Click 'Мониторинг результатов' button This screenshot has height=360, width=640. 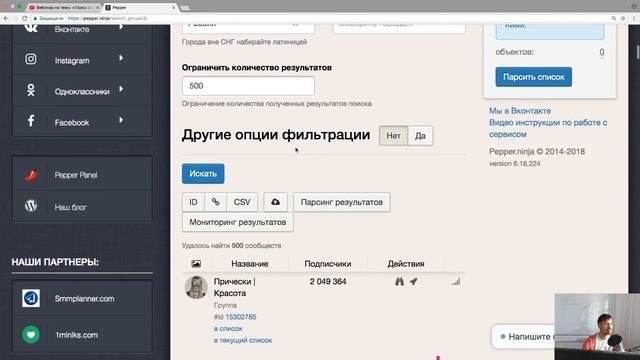pos(238,222)
